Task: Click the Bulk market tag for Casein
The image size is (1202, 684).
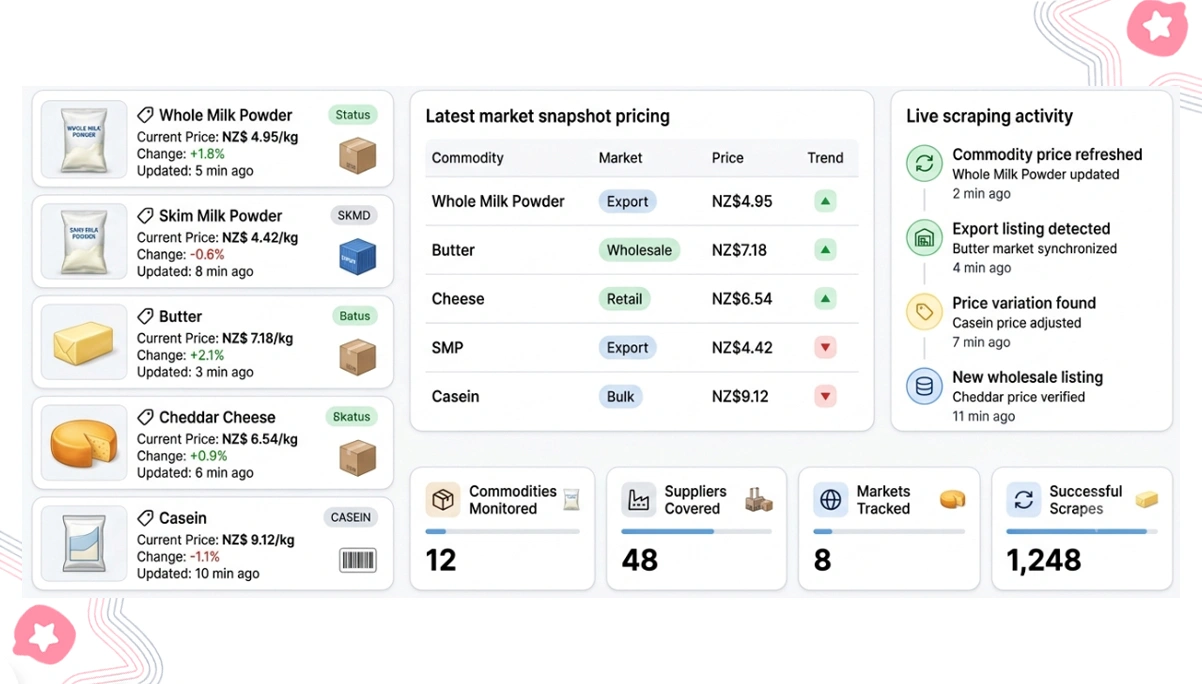Action: 620,396
